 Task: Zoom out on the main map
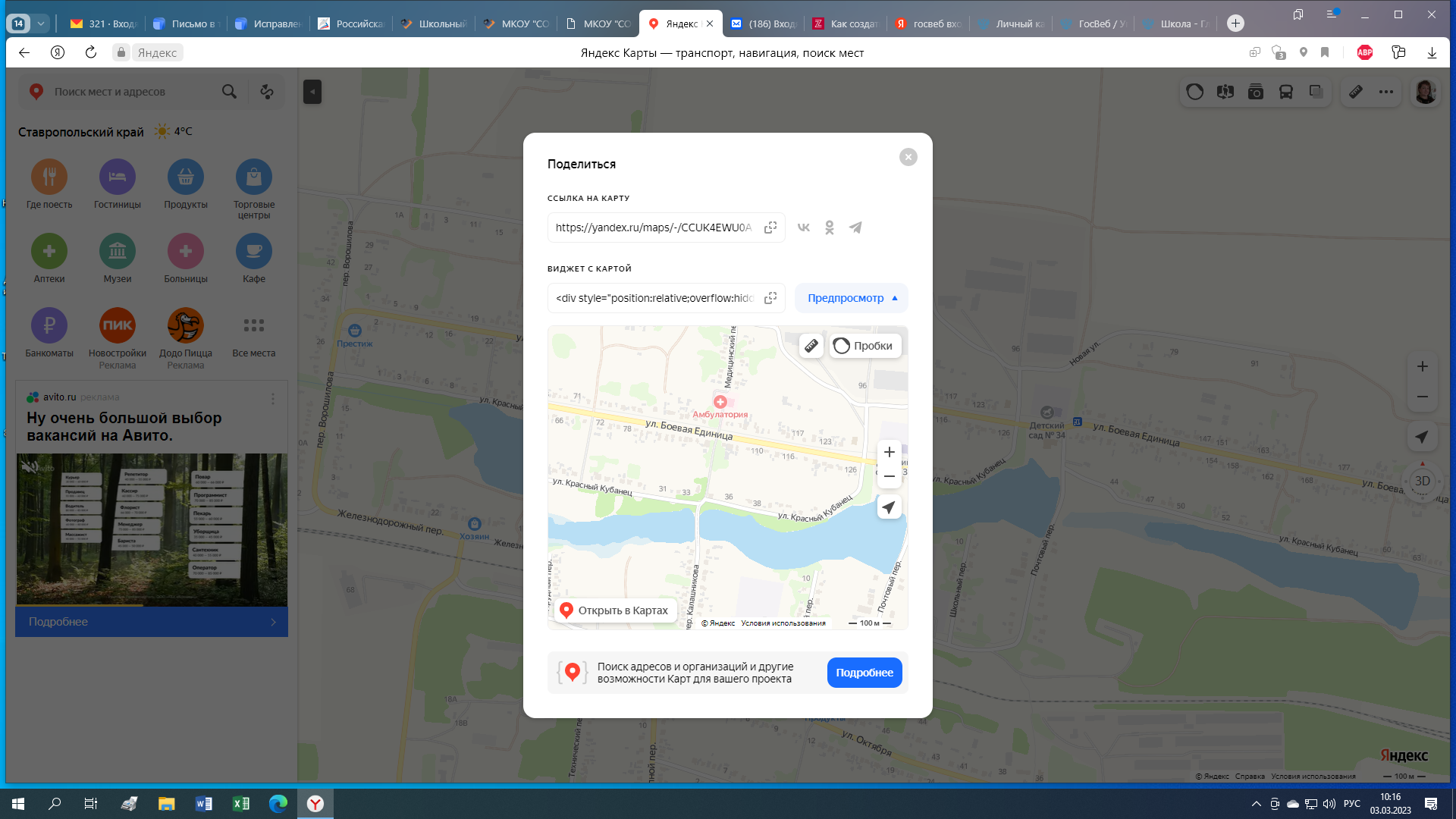[x=1423, y=397]
